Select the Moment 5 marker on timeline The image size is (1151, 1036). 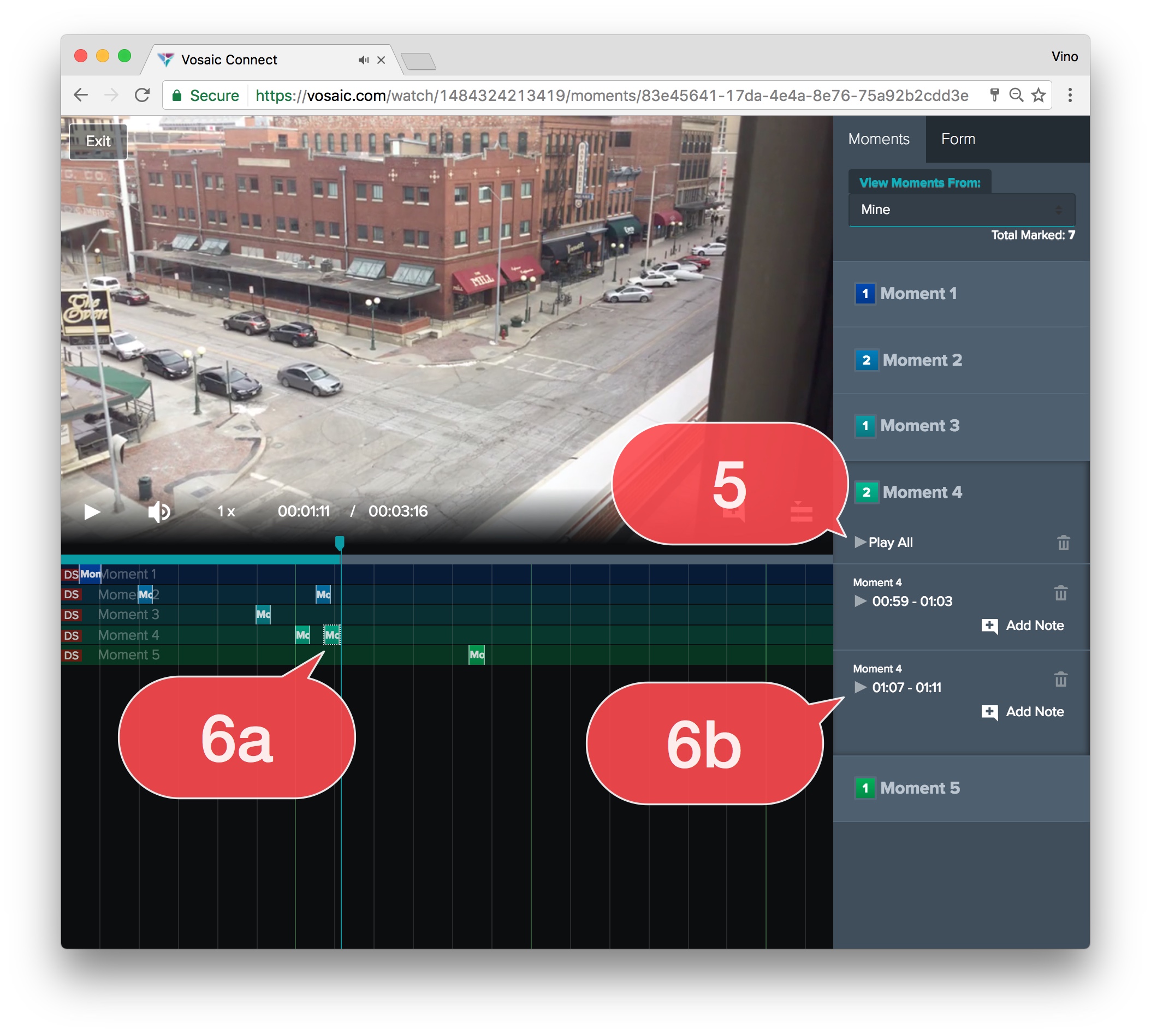476,654
